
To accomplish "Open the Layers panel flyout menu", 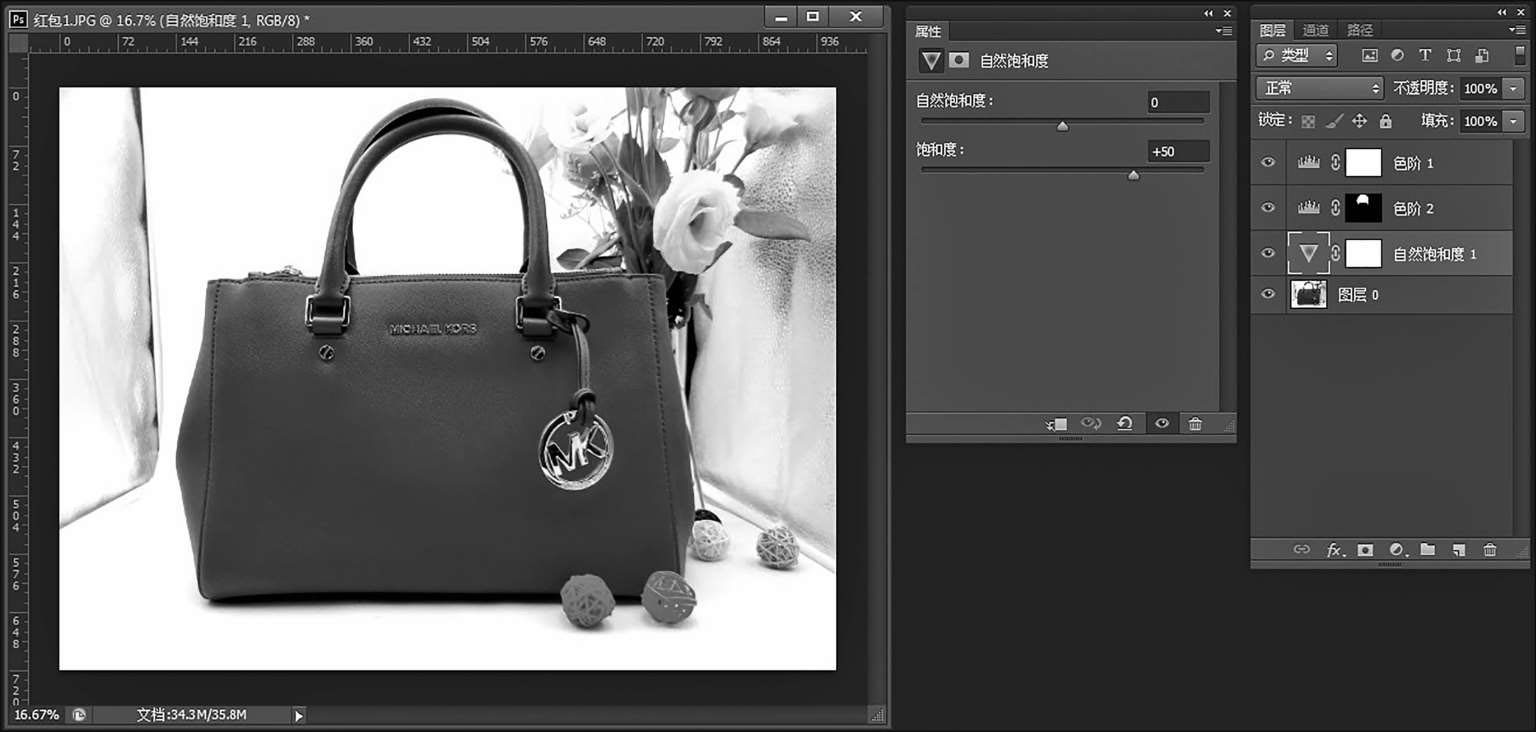I will 1519,31.
